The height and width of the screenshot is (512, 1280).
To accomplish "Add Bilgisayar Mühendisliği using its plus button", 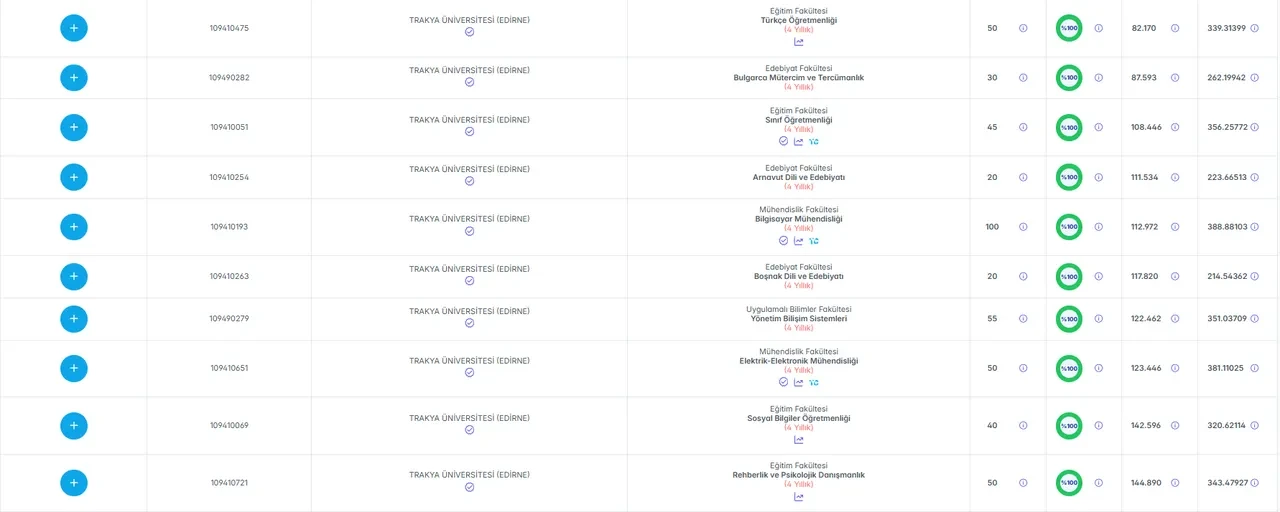I will coord(74,227).
